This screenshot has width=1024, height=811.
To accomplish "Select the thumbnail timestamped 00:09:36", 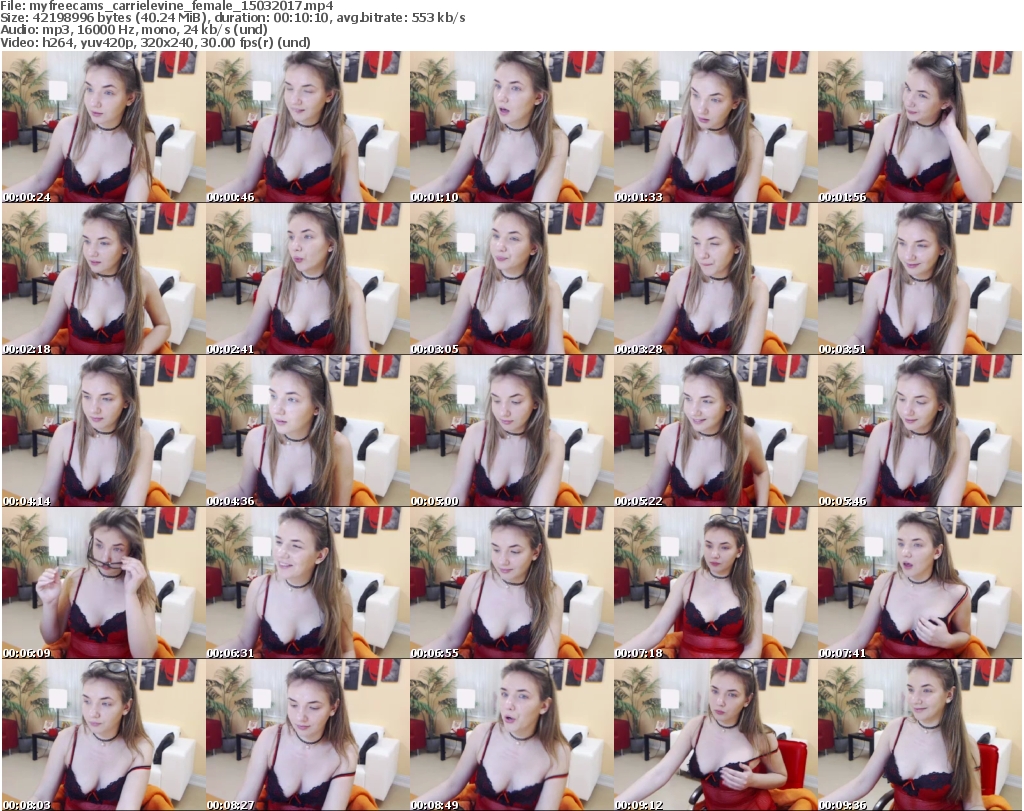I will pyautogui.click(x=920, y=735).
